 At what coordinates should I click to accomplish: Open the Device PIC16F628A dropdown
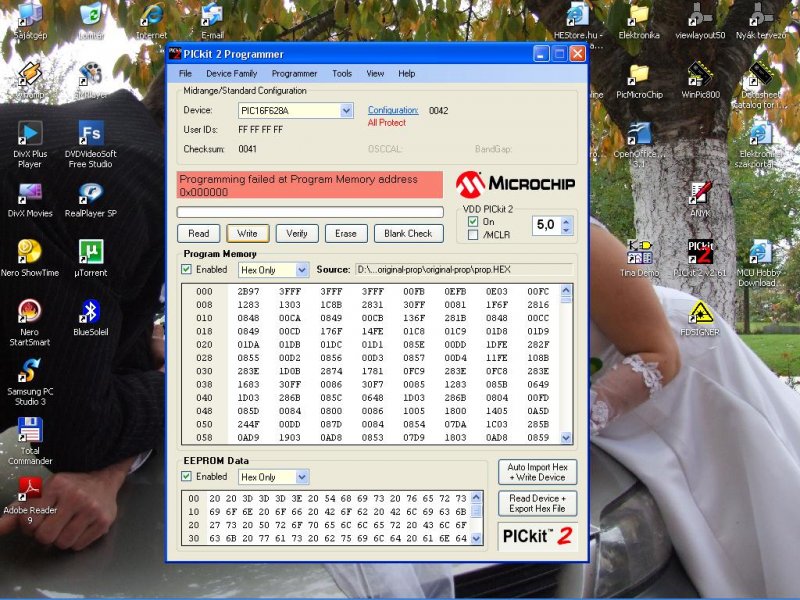[346, 110]
